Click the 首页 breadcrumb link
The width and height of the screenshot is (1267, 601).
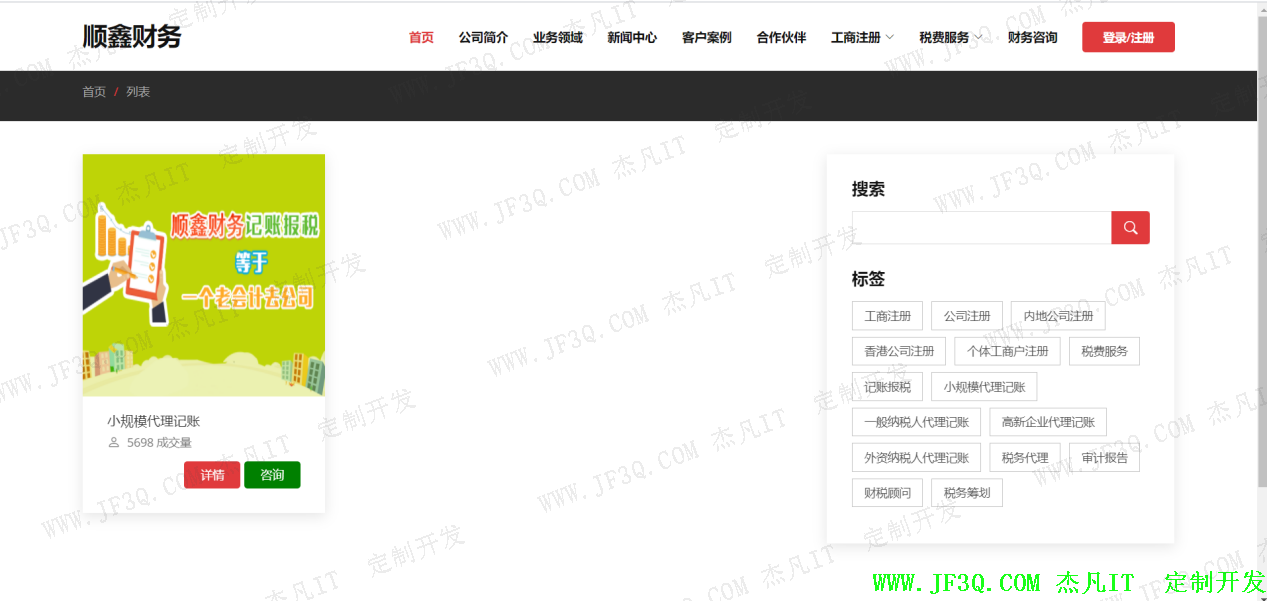(94, 92)
